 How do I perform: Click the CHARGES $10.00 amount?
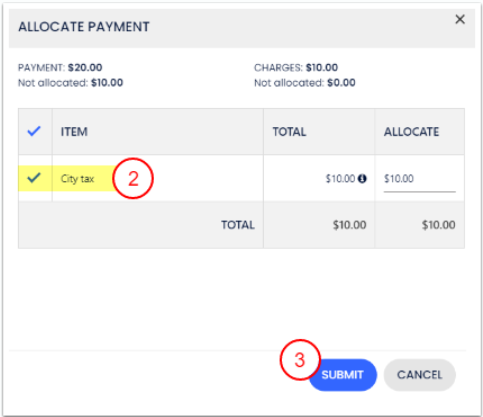click(x=322, y=68)
